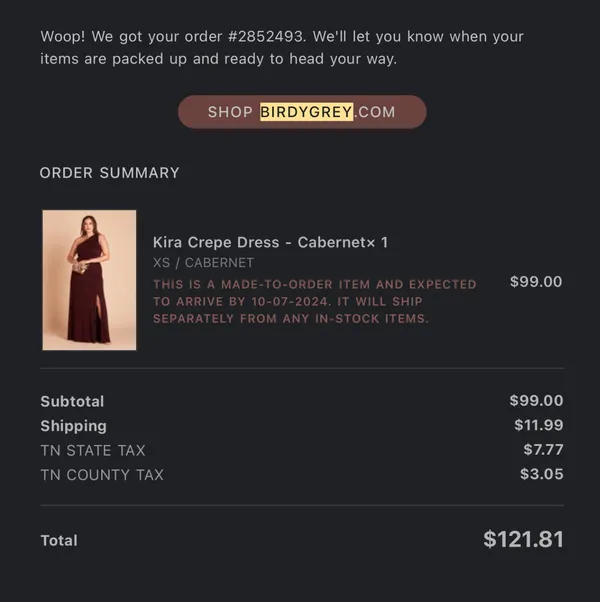The height and width of the screenshot is (602, 600).
Task: Click the Subtotal label
Action: tap(72, 401)
